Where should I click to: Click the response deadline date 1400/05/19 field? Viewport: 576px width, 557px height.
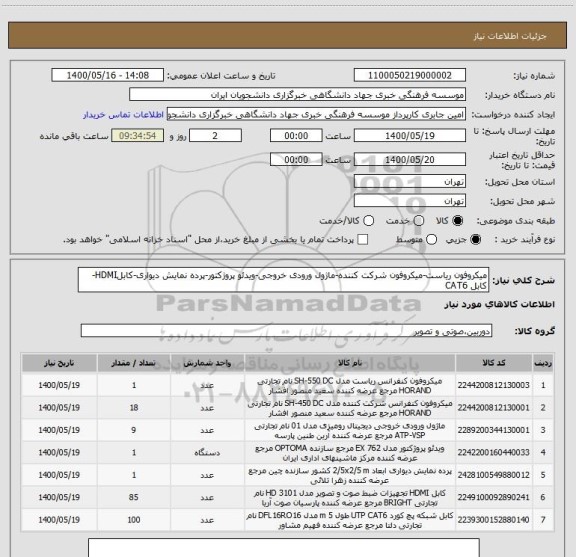click(x=410, y=136)
